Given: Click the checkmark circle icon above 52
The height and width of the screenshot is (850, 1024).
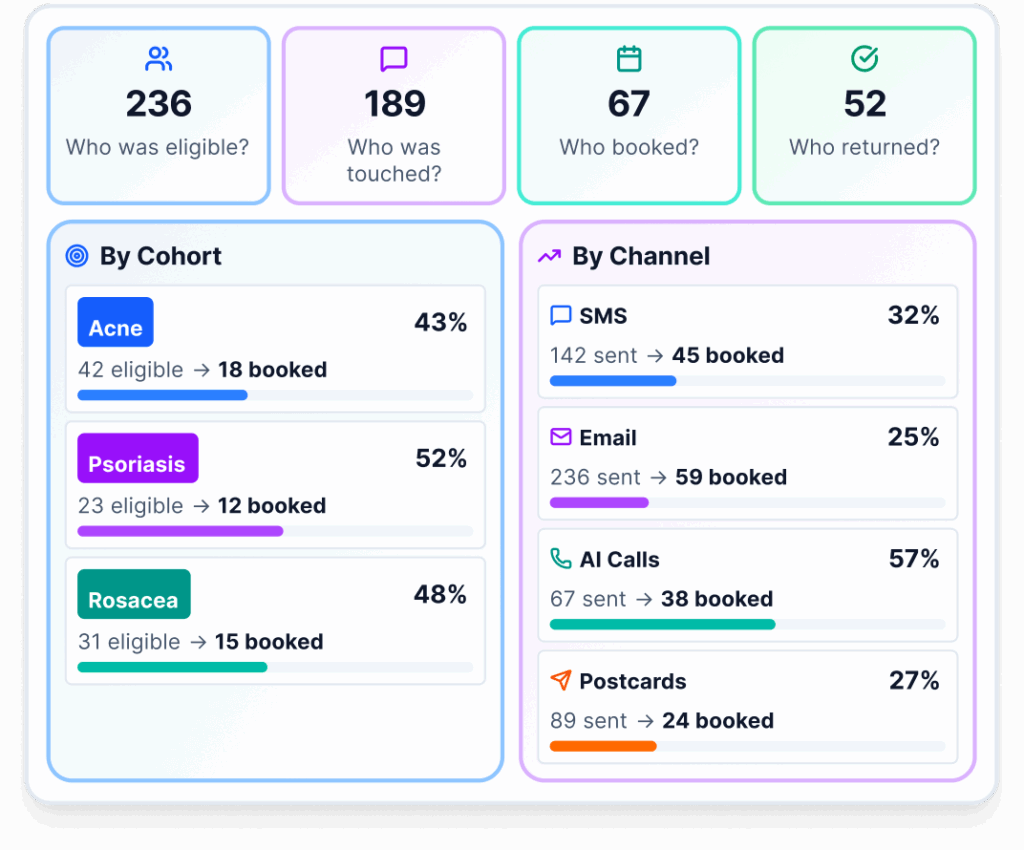Looking at the screenshot, I should click(864, 59).
